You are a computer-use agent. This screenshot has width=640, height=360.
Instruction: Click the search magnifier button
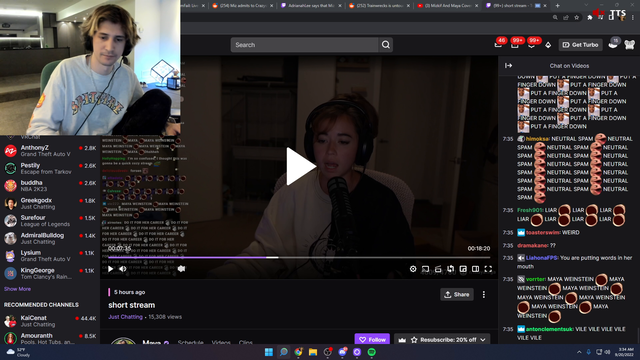386,45
